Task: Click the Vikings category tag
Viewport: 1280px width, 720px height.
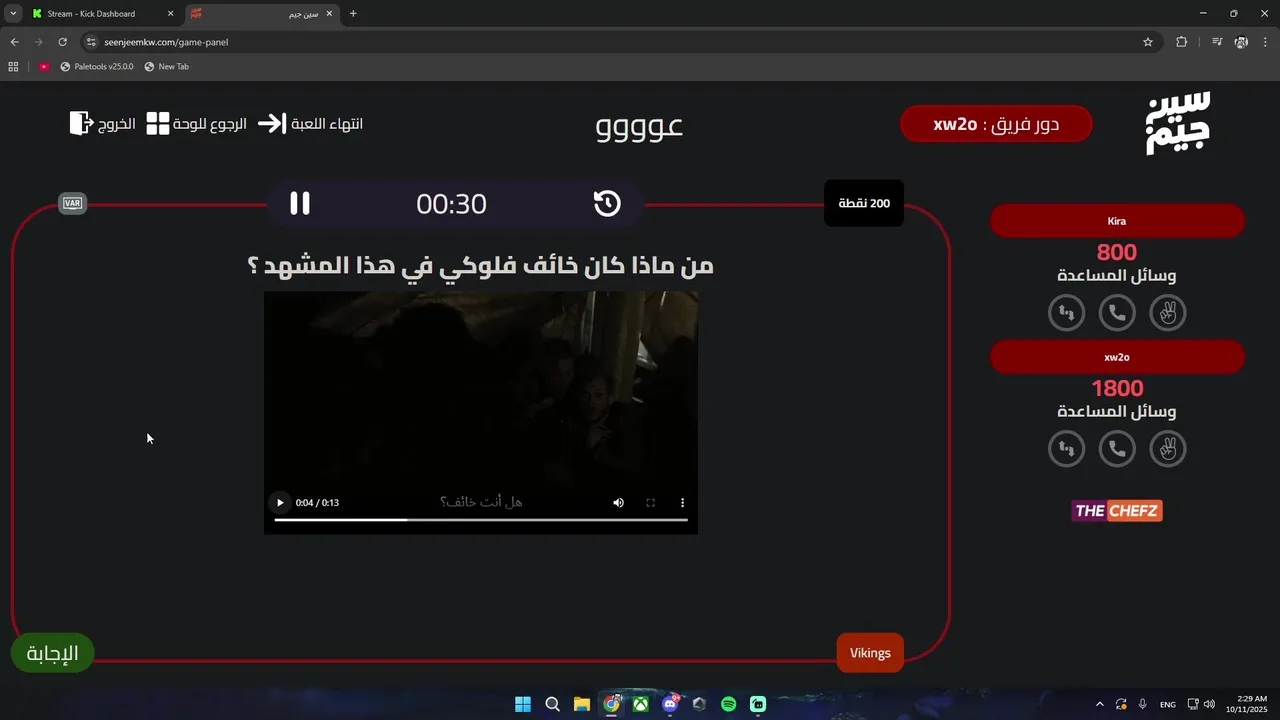Action: coord(870,653)
